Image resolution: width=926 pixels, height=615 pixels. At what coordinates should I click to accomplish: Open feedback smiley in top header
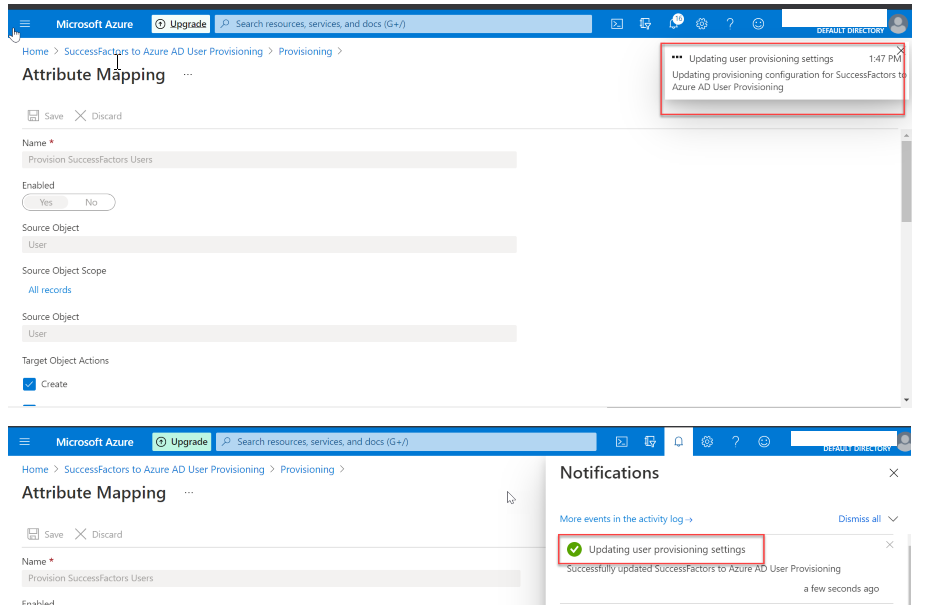(x=758, y=24)
